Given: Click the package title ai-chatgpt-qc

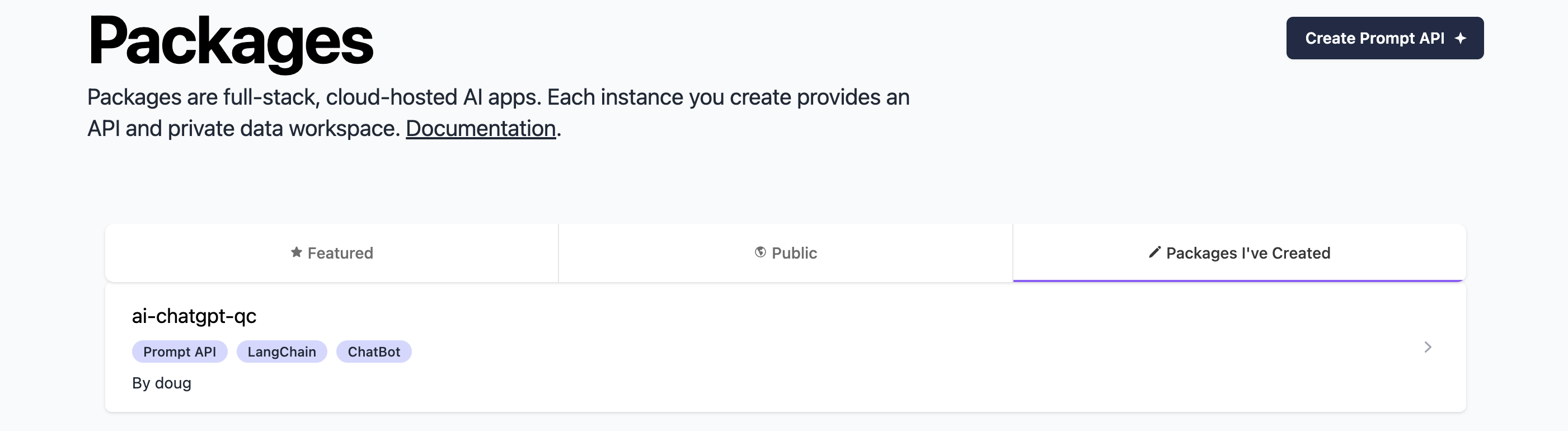Looking at the screenshot, I should pyautogui.click(x=195, y=316).
